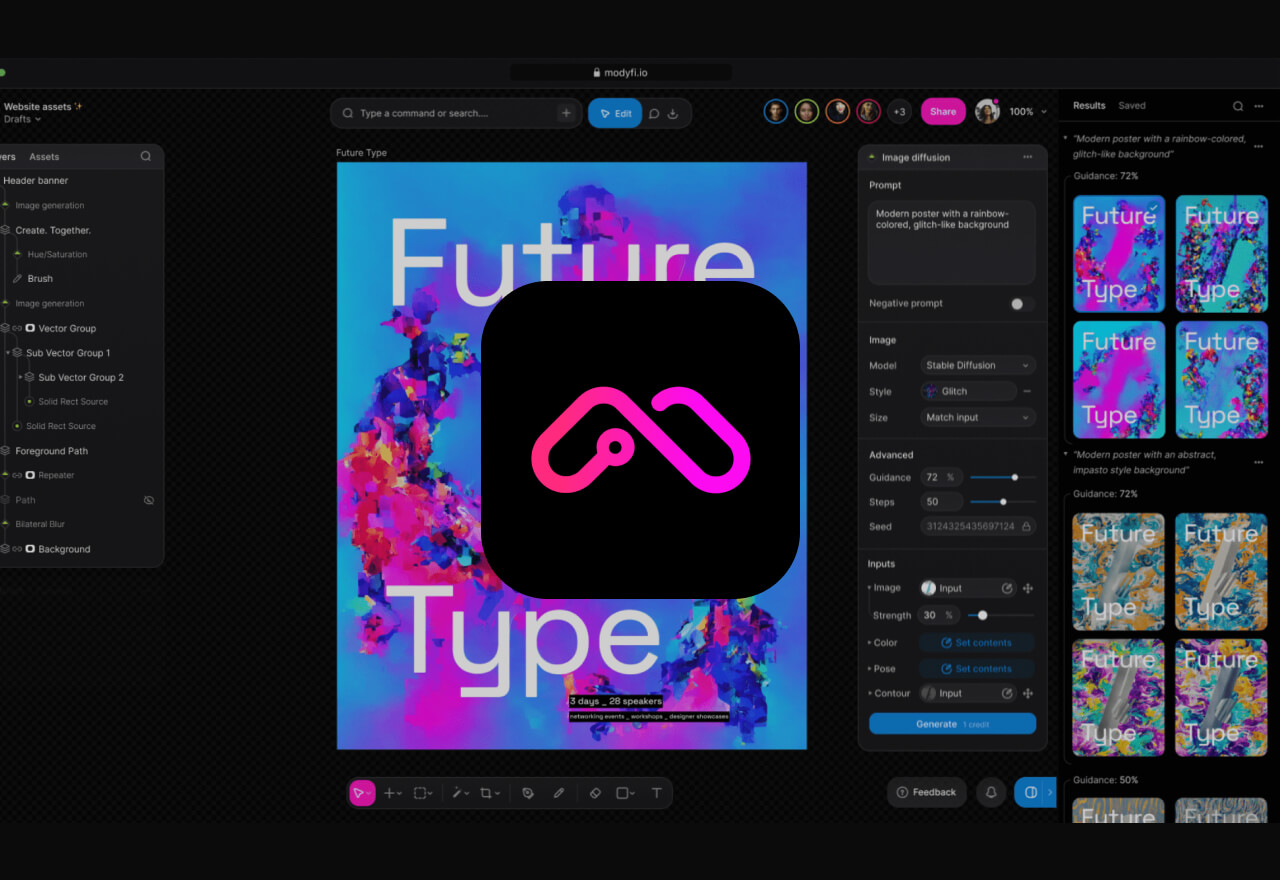Toggle the seed lock icon
Image resolution: width=1280 pixels, height=880 pixels.
click(1025, 526)
